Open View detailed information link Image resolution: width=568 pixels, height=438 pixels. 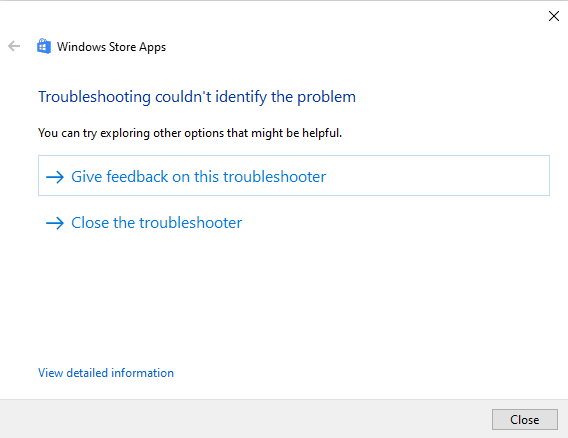pyautogui.click(x=106, y=373)
